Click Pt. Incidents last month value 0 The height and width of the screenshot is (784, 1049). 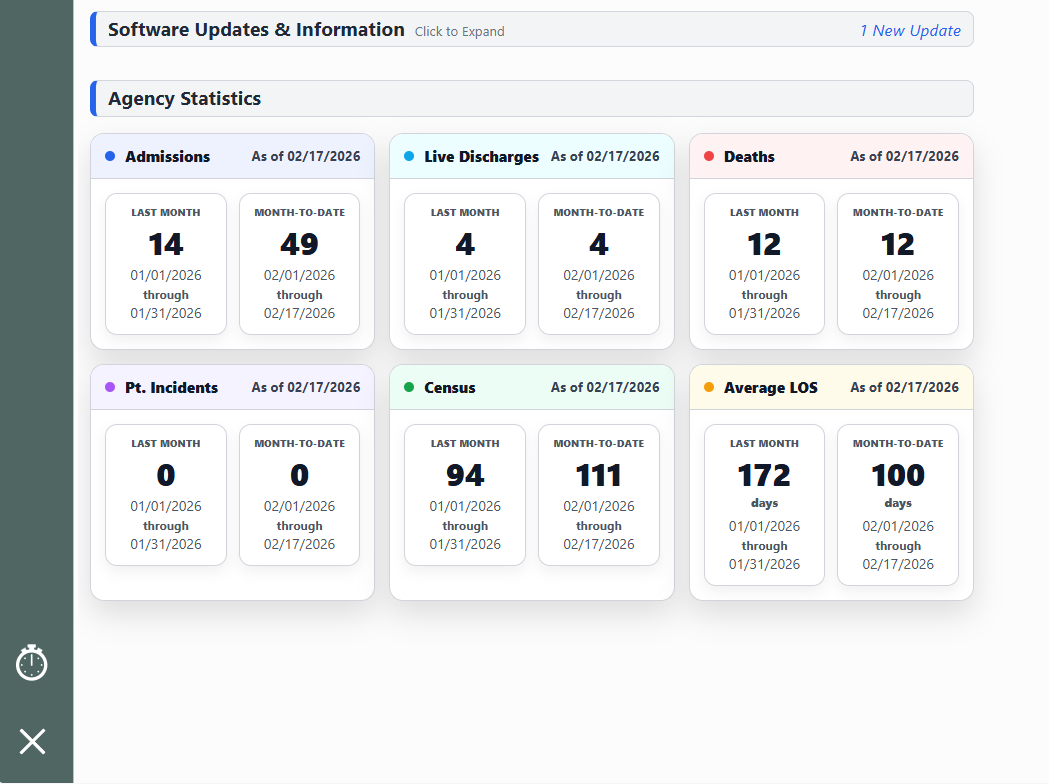tap(166, 476)
